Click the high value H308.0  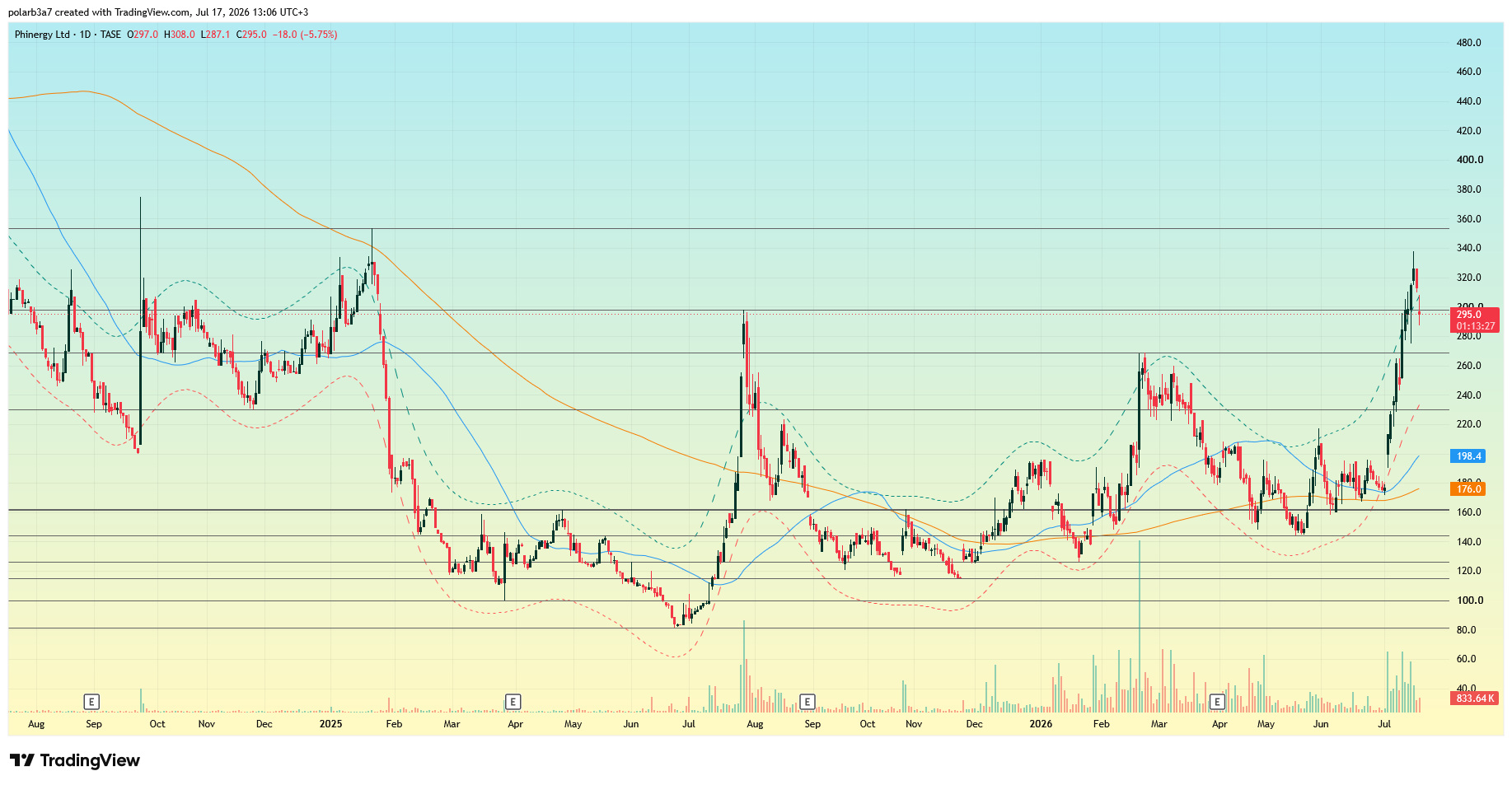tap(180, 35)
